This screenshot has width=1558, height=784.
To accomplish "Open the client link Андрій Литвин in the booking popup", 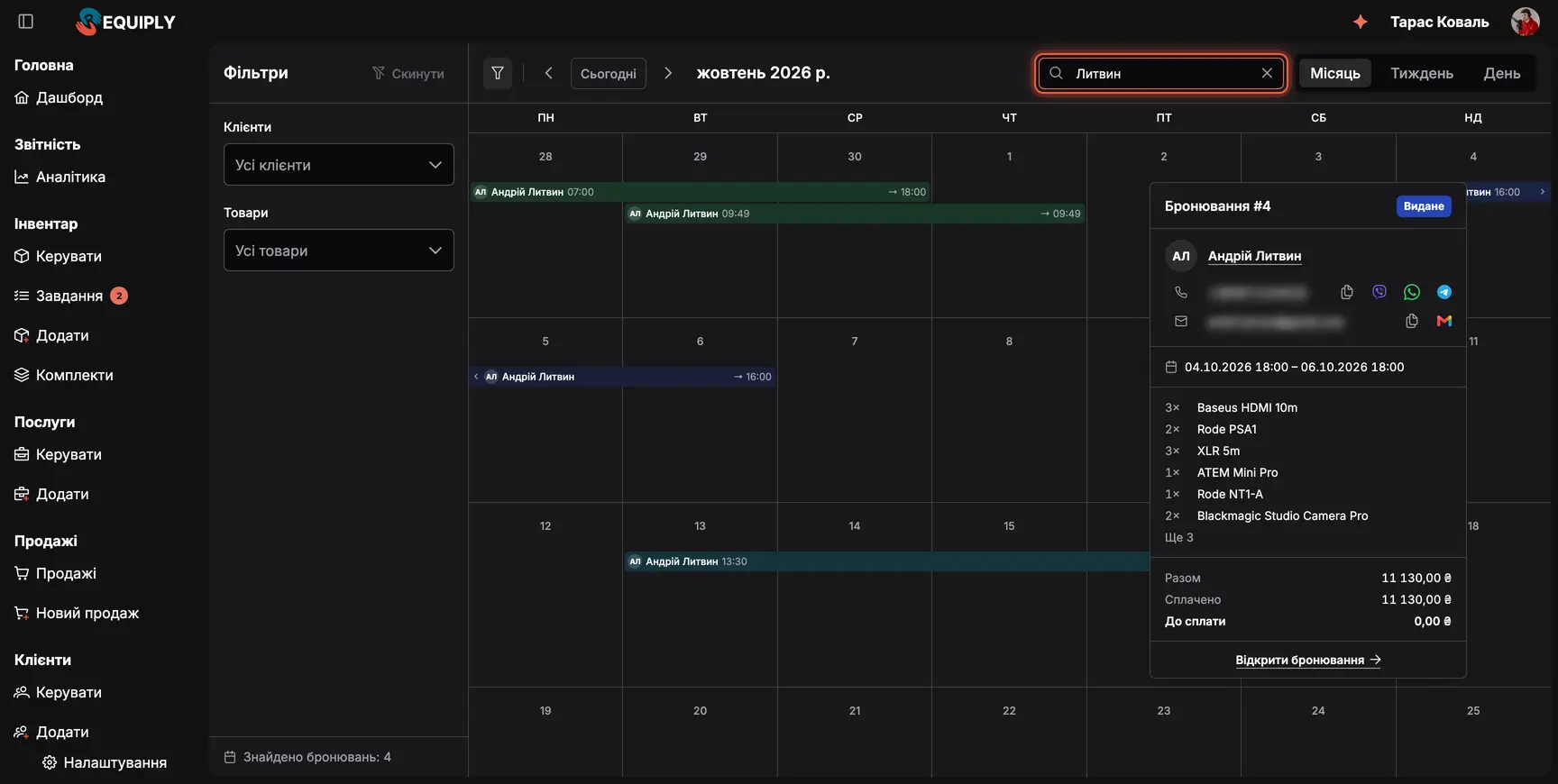I will click(x=1254, y=256).
